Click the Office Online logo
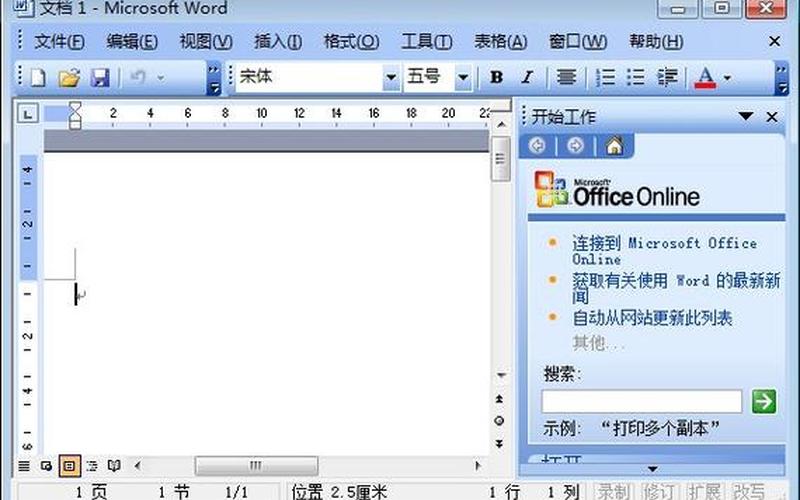 coord(617,190)
